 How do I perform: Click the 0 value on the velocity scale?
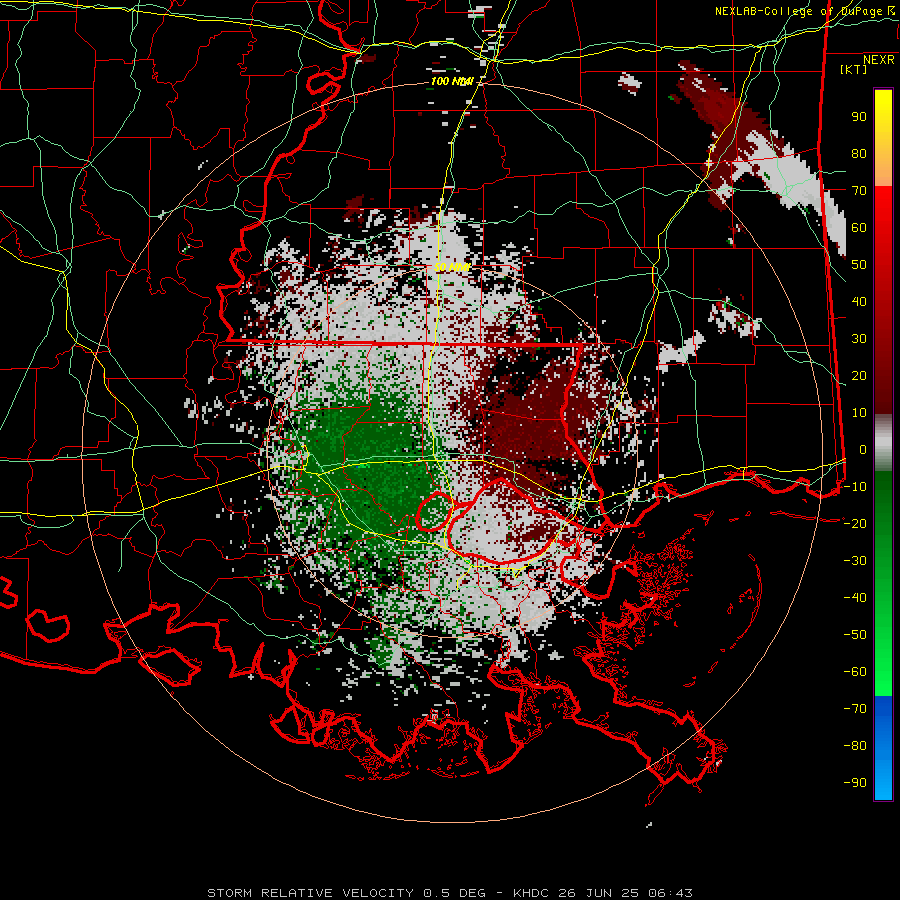(863, 449)
